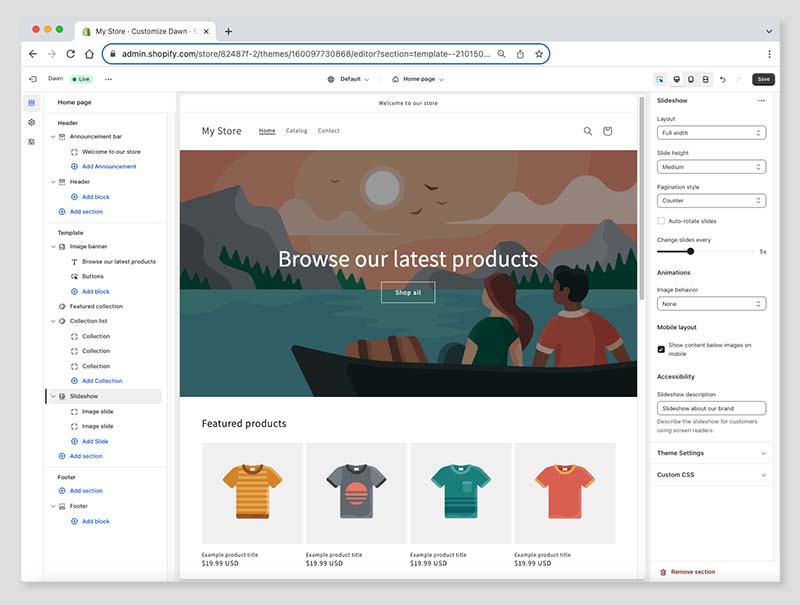Open Slideshow panel three-dot menu
This screenshot has height=605, width=800.
(x=761, y=100)
